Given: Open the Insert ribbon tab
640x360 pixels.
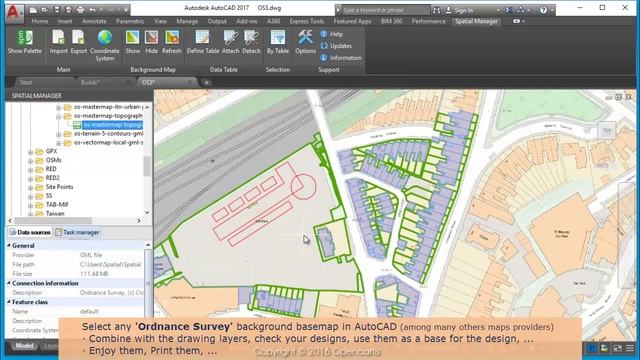Looking at the screenshot, I should [x=65, y=21].
